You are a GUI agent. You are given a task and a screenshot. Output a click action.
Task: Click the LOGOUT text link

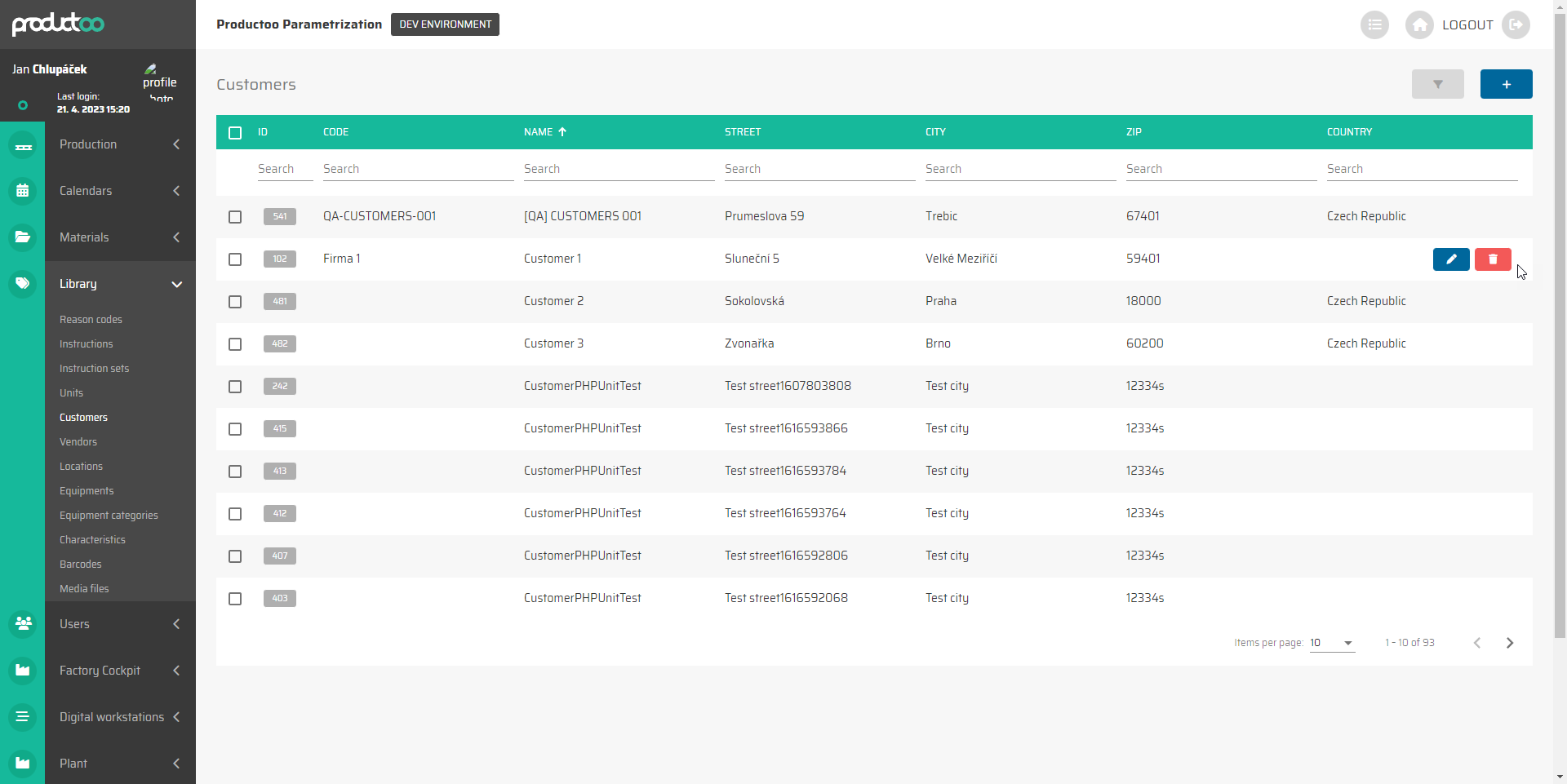[x=1467, y=25]
